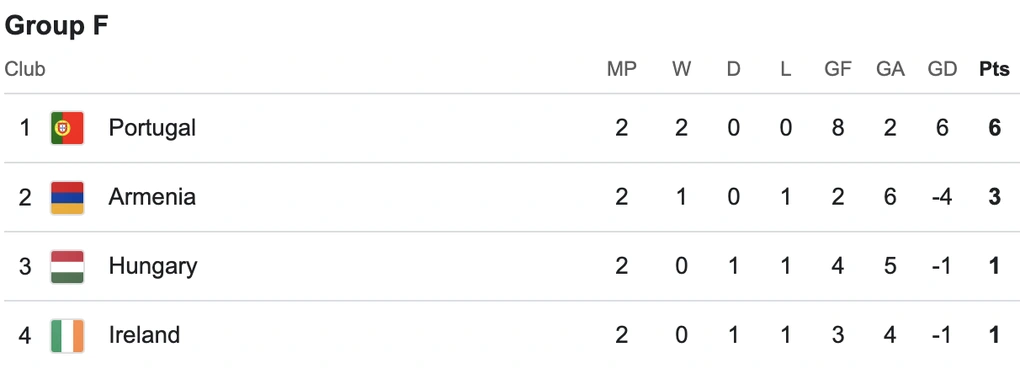
Task: Select the Ireland team name
Action: (144, 336)
